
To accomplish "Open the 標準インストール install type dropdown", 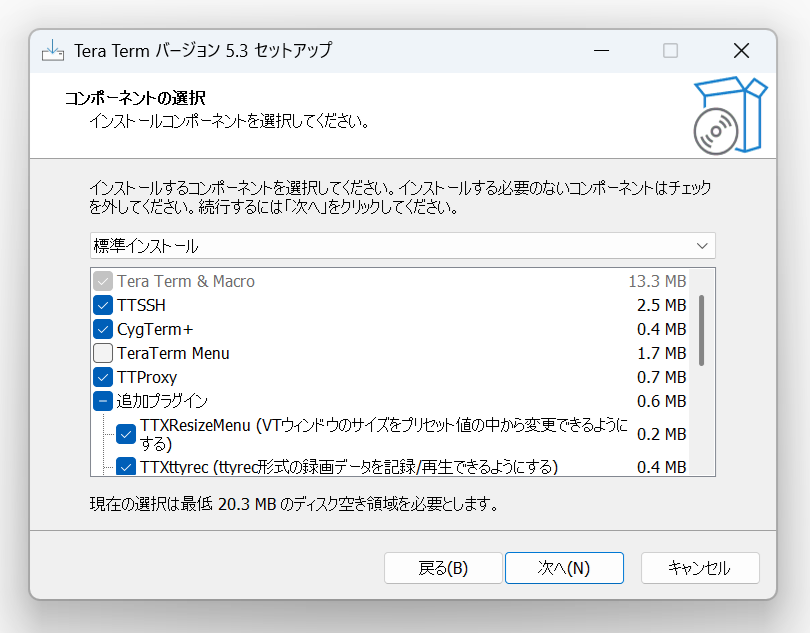I will [x=402, y=245].
